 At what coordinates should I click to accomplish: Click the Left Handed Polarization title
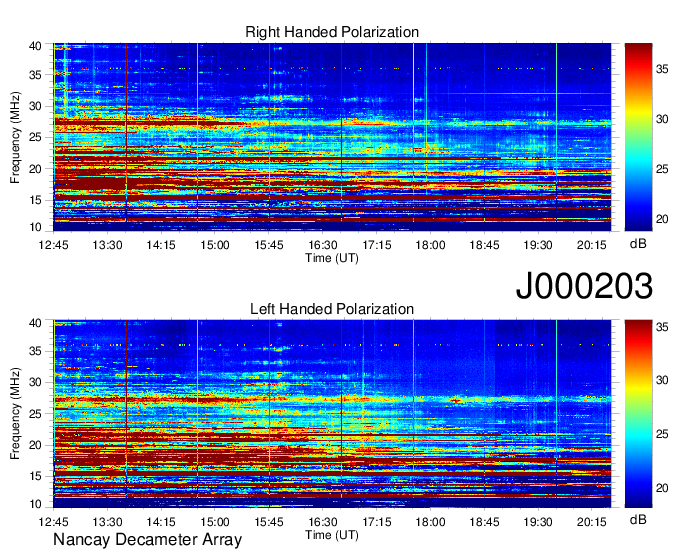pyautogui.click(x=332, y=309)
